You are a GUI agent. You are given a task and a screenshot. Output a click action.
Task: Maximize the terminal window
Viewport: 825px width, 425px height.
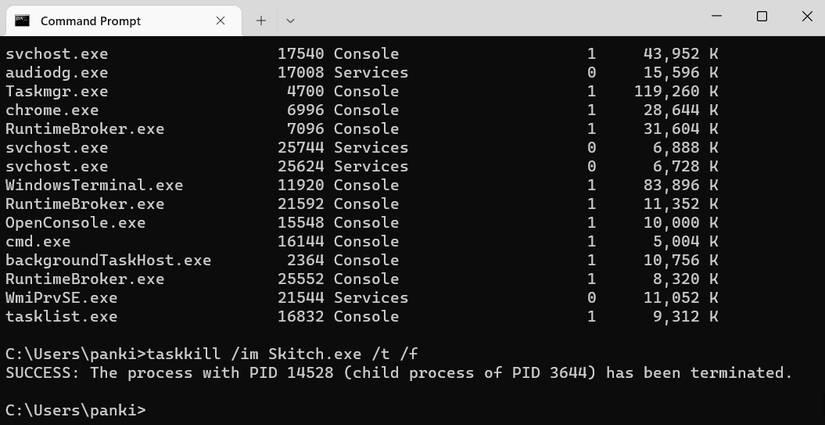(761, 17)
